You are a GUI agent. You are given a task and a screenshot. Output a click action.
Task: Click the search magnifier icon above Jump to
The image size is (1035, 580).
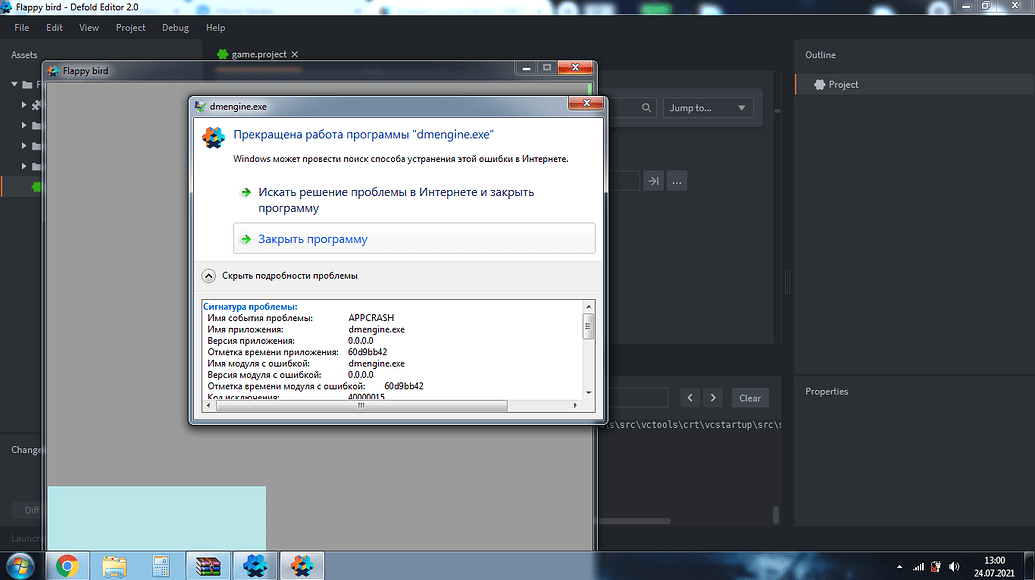coord(646,108)
